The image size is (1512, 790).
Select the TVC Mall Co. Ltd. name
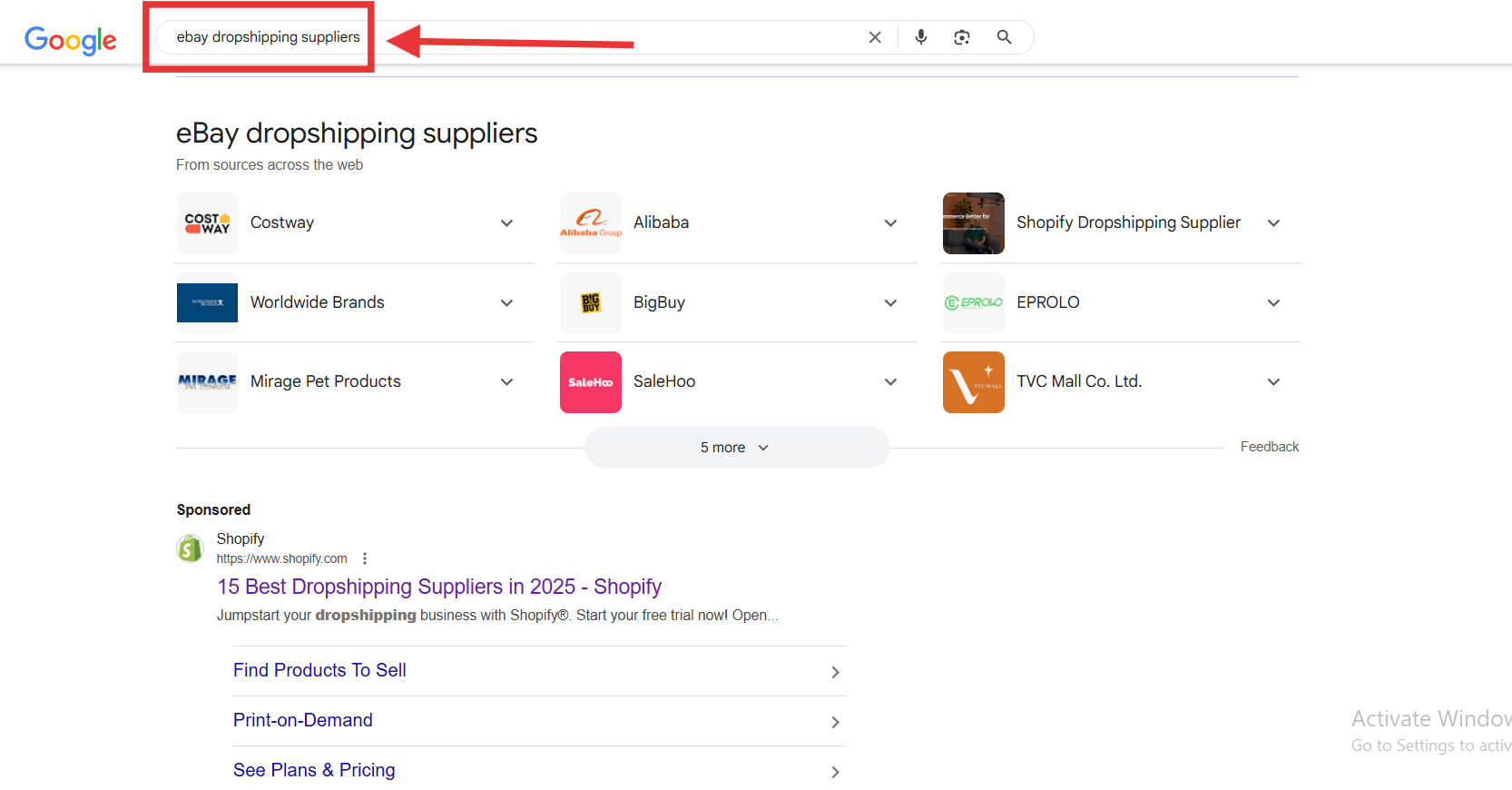pyautogui.click(x=1079, y=381)
